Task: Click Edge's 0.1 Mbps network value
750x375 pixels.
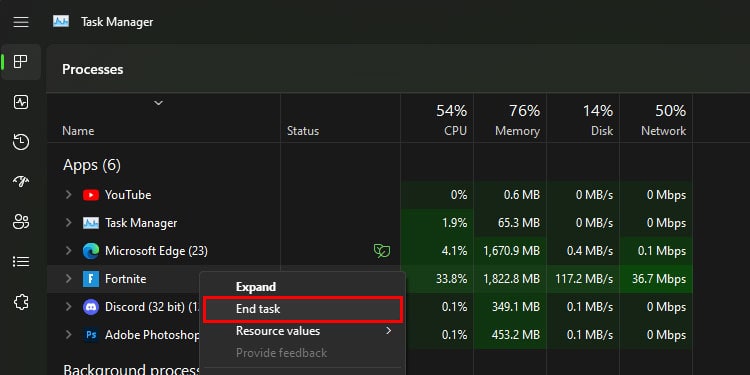Action: tap(662, 251)
